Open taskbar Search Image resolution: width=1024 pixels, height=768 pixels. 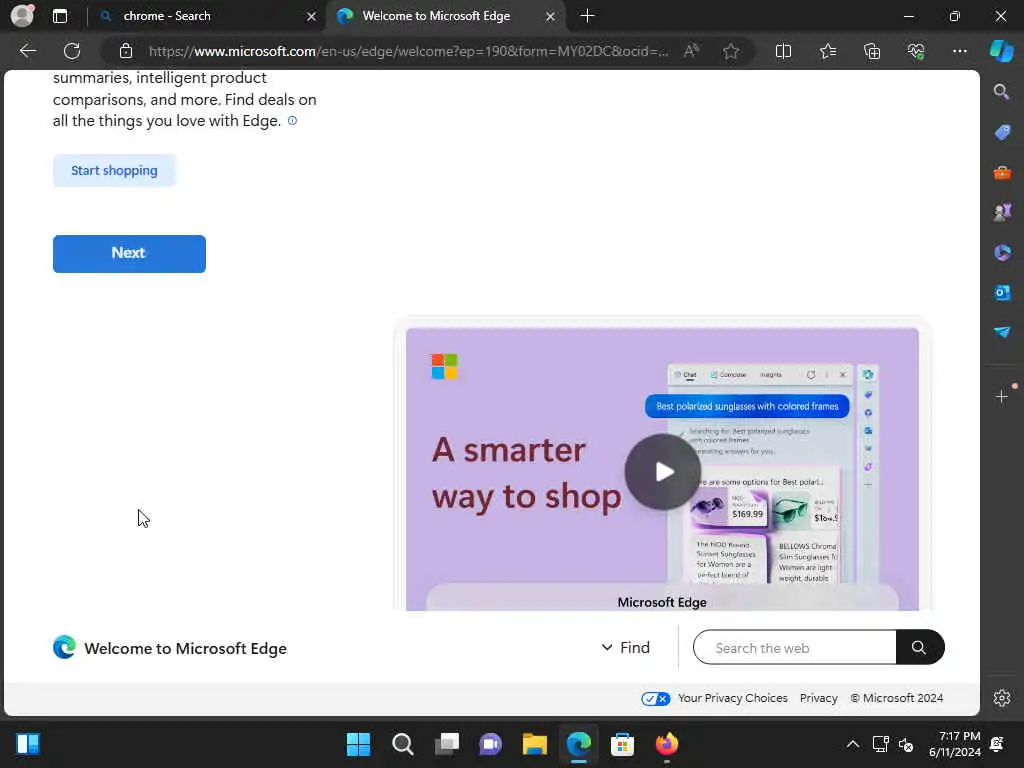(402, 744)
